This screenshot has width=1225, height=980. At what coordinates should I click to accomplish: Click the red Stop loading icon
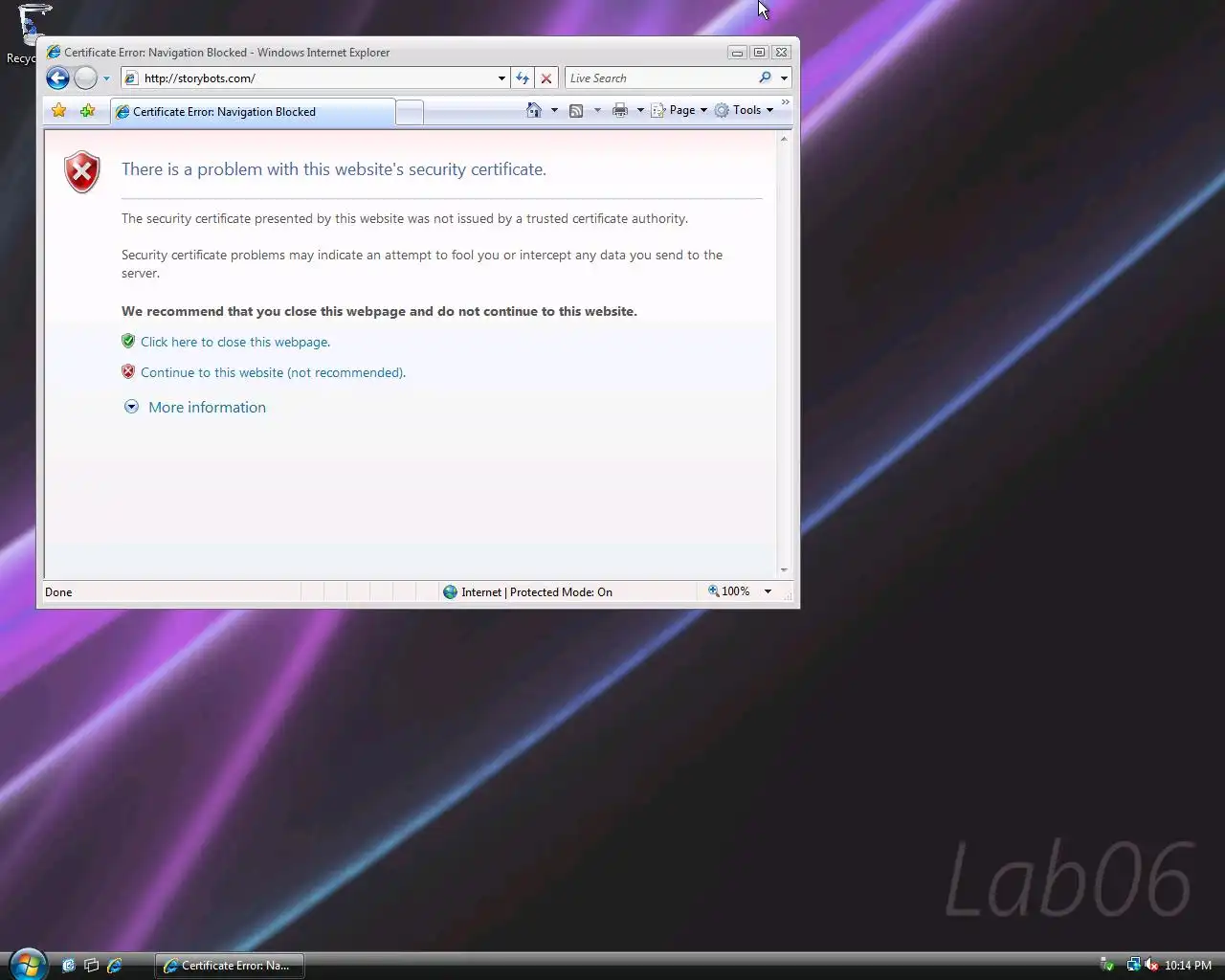[x=546, y=78]
